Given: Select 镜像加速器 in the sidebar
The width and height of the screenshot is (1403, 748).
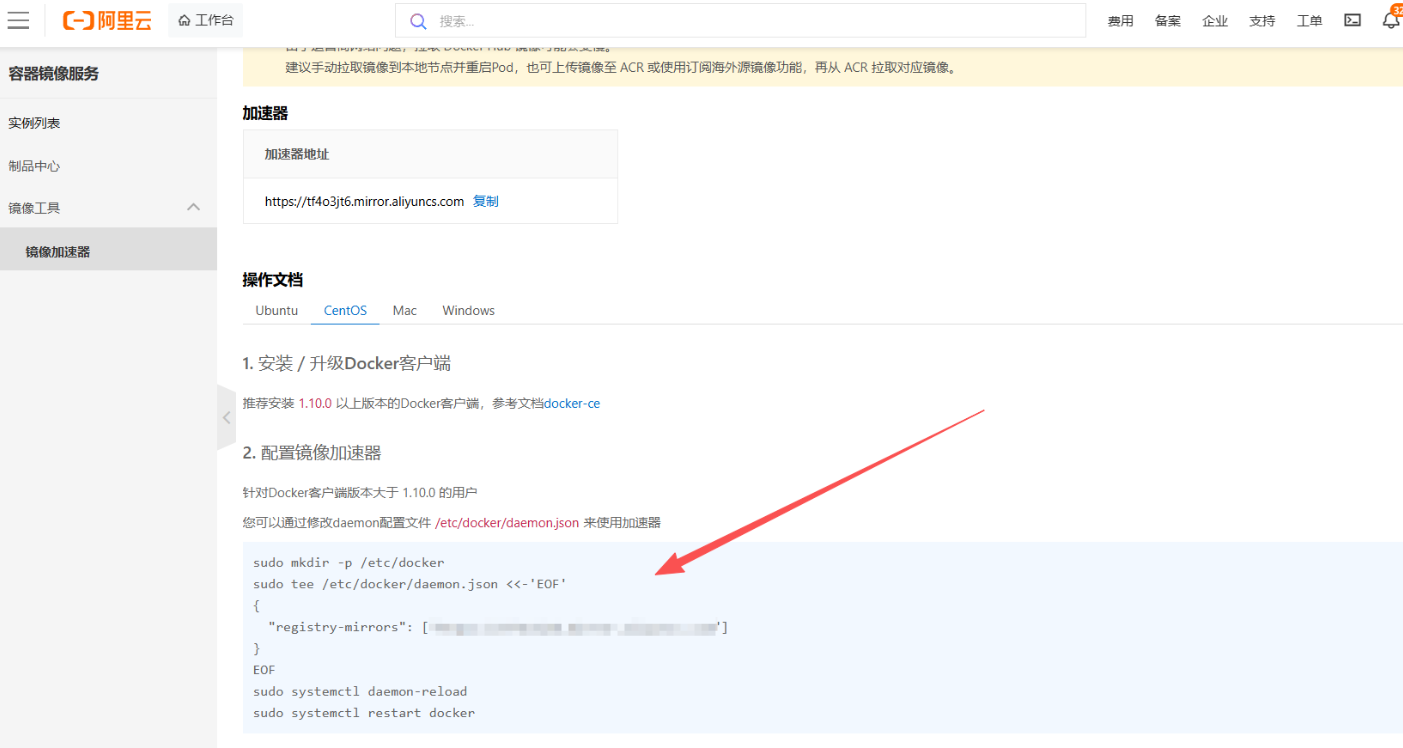Looking at the screenshot, I should (108, 252).
